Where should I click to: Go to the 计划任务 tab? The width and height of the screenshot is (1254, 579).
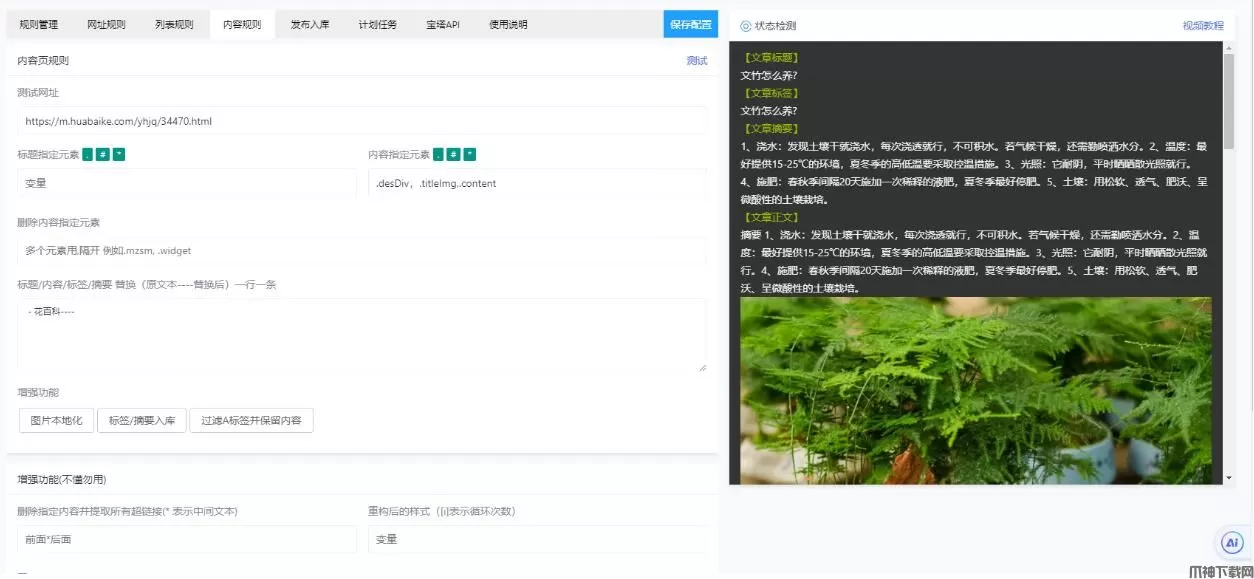[378, 24]
